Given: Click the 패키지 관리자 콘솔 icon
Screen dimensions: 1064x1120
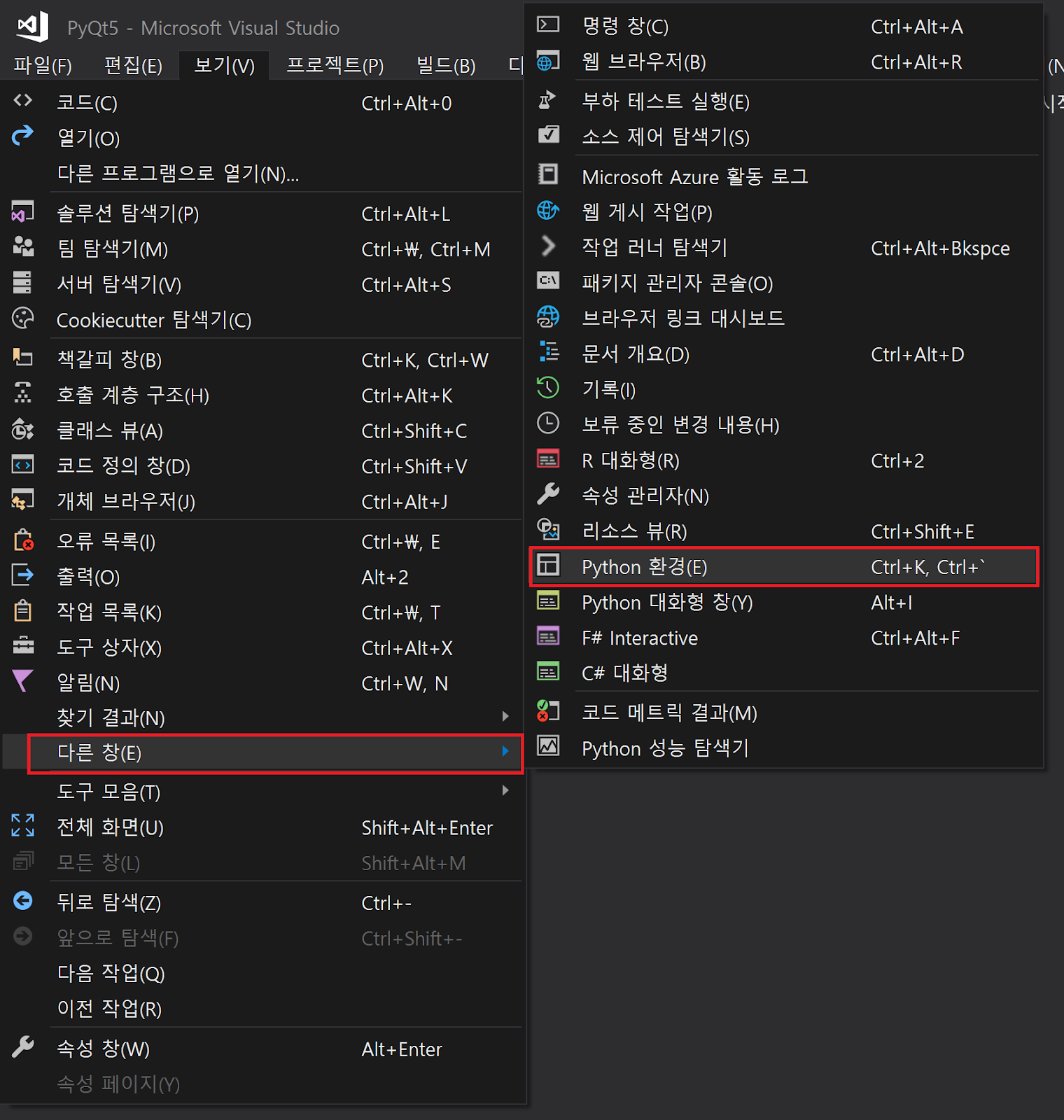Looking at the screenshot, I should 548,281.
